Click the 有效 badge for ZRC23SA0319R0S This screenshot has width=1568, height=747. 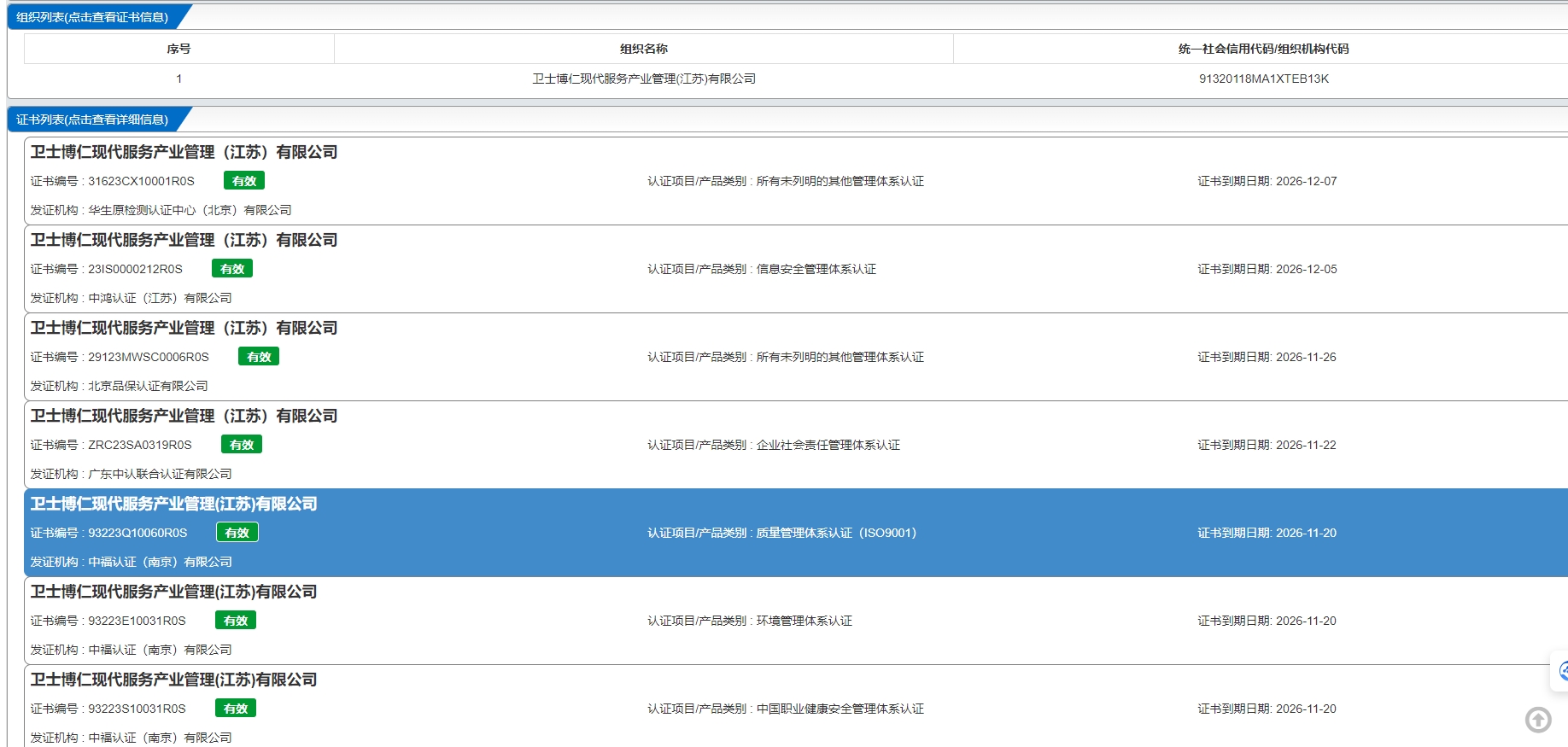[x=242, y=445]
